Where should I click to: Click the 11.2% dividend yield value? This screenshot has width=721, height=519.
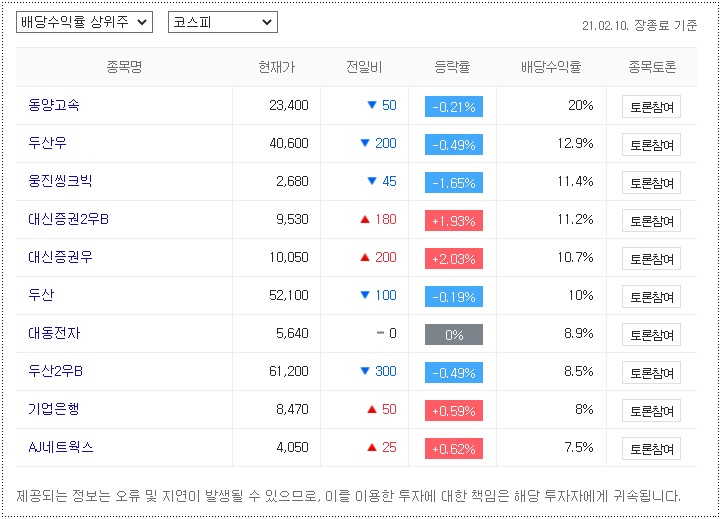[x=575, y=219]
